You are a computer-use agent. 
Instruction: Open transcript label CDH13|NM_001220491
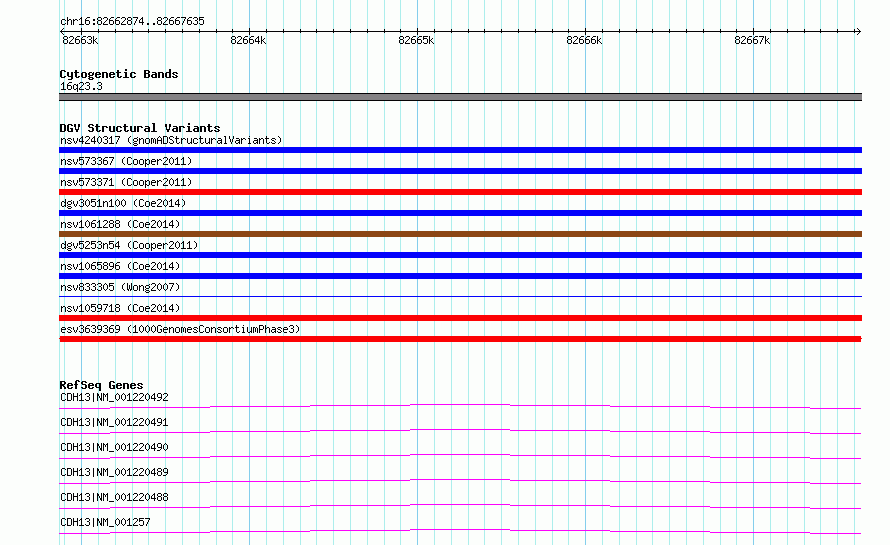coord(114,422)
